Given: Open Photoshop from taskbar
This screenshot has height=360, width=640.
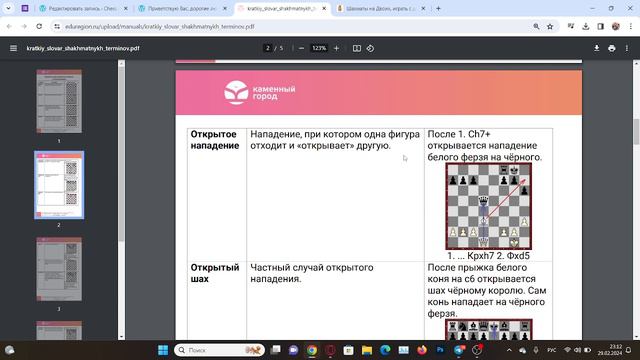Looking at the screenshot, I should (440, 350).
